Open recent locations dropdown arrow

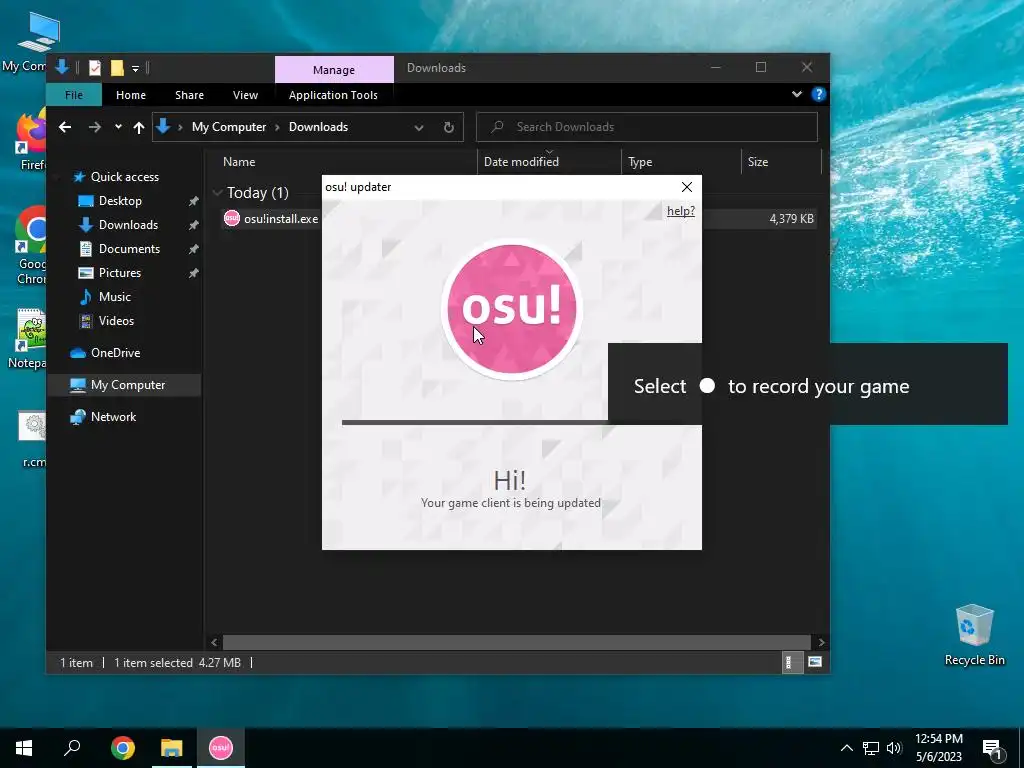[x=118, y=127]
